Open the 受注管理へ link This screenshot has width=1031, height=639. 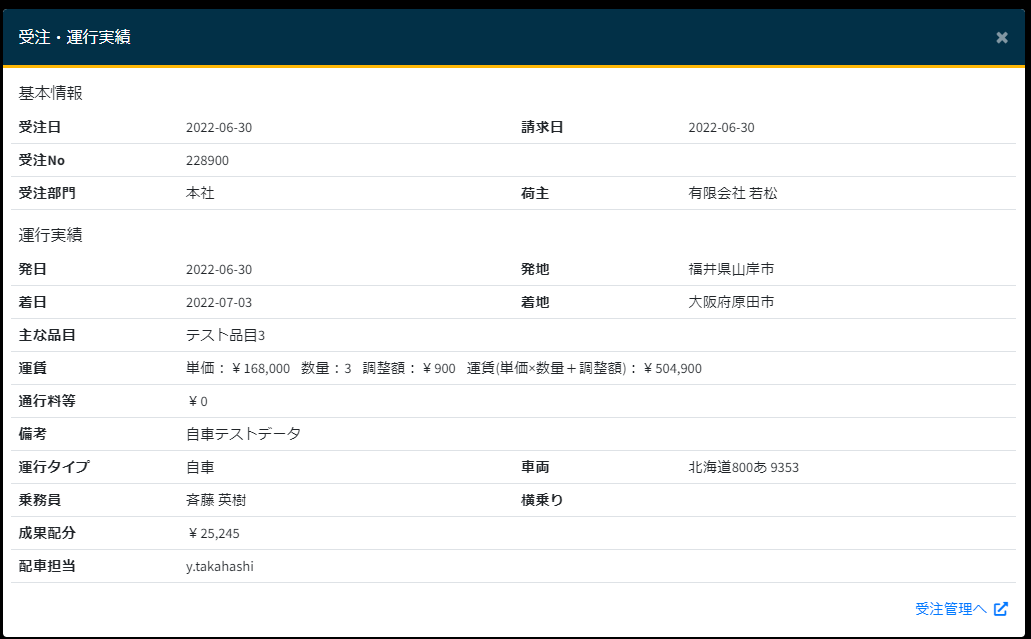point(950,609)
